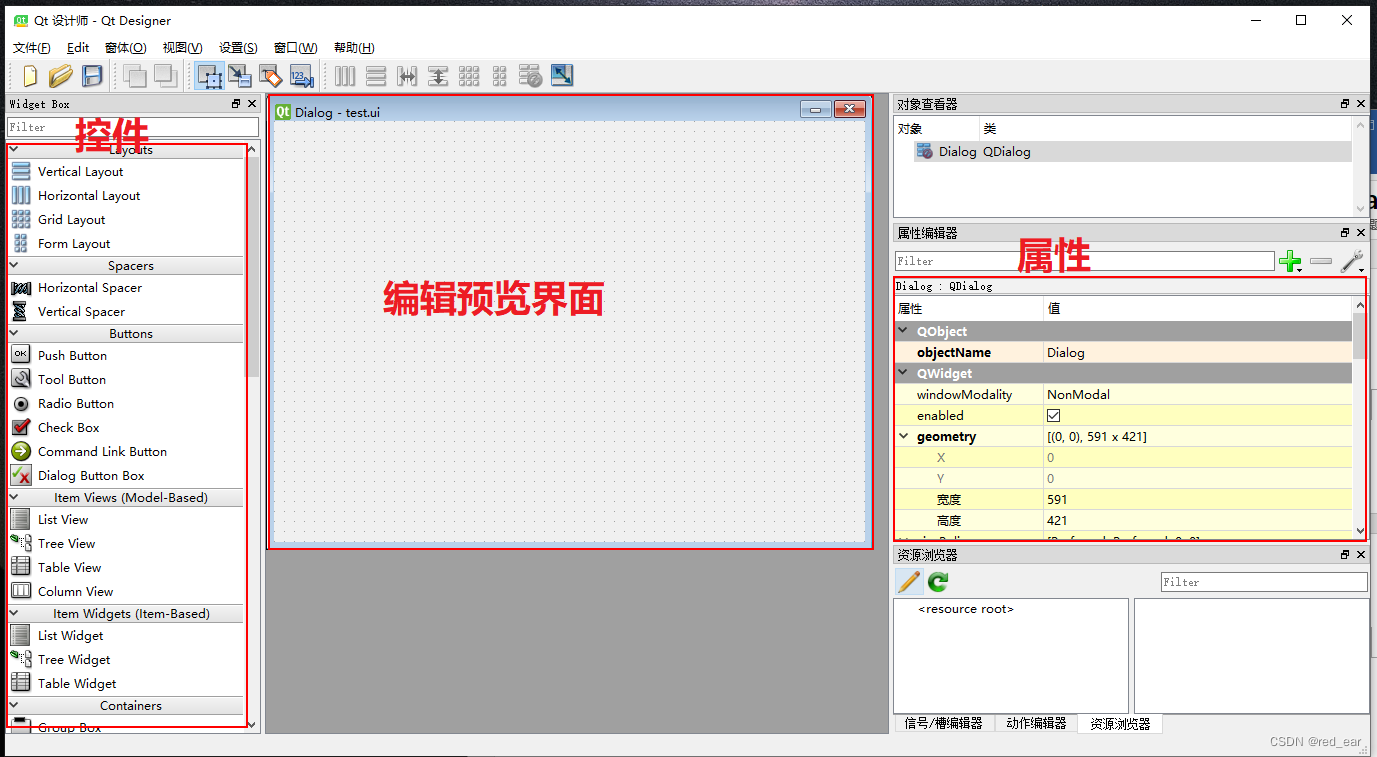This screenshot has width=1377, height=757.
Task: Select the Lay Out Horizontally icon
Action: 344,76
